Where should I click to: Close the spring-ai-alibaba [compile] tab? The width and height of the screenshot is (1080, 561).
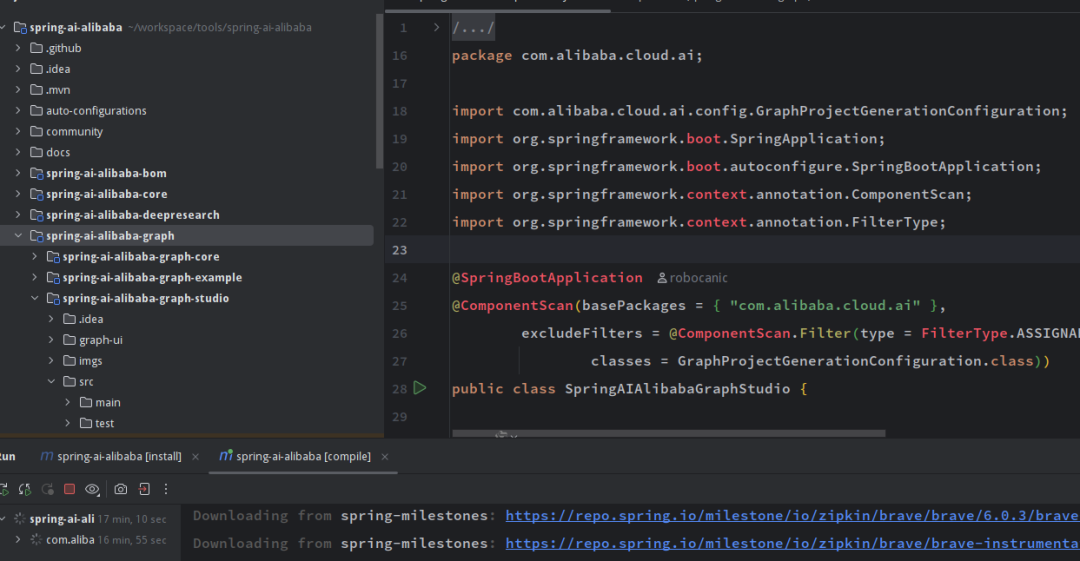point(385,457)
